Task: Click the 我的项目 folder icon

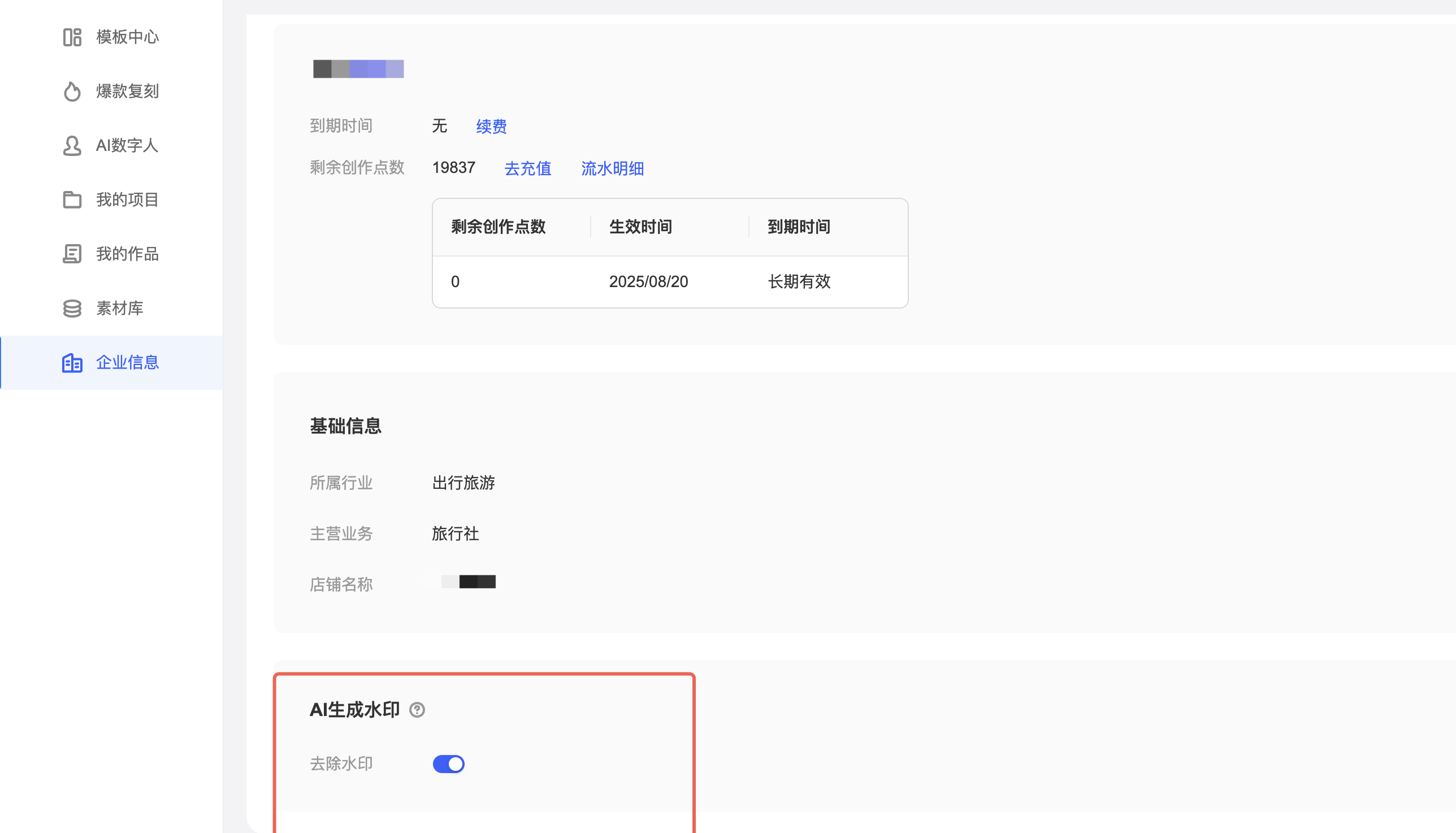Action: pyautogui.click(x=72, y=199)
